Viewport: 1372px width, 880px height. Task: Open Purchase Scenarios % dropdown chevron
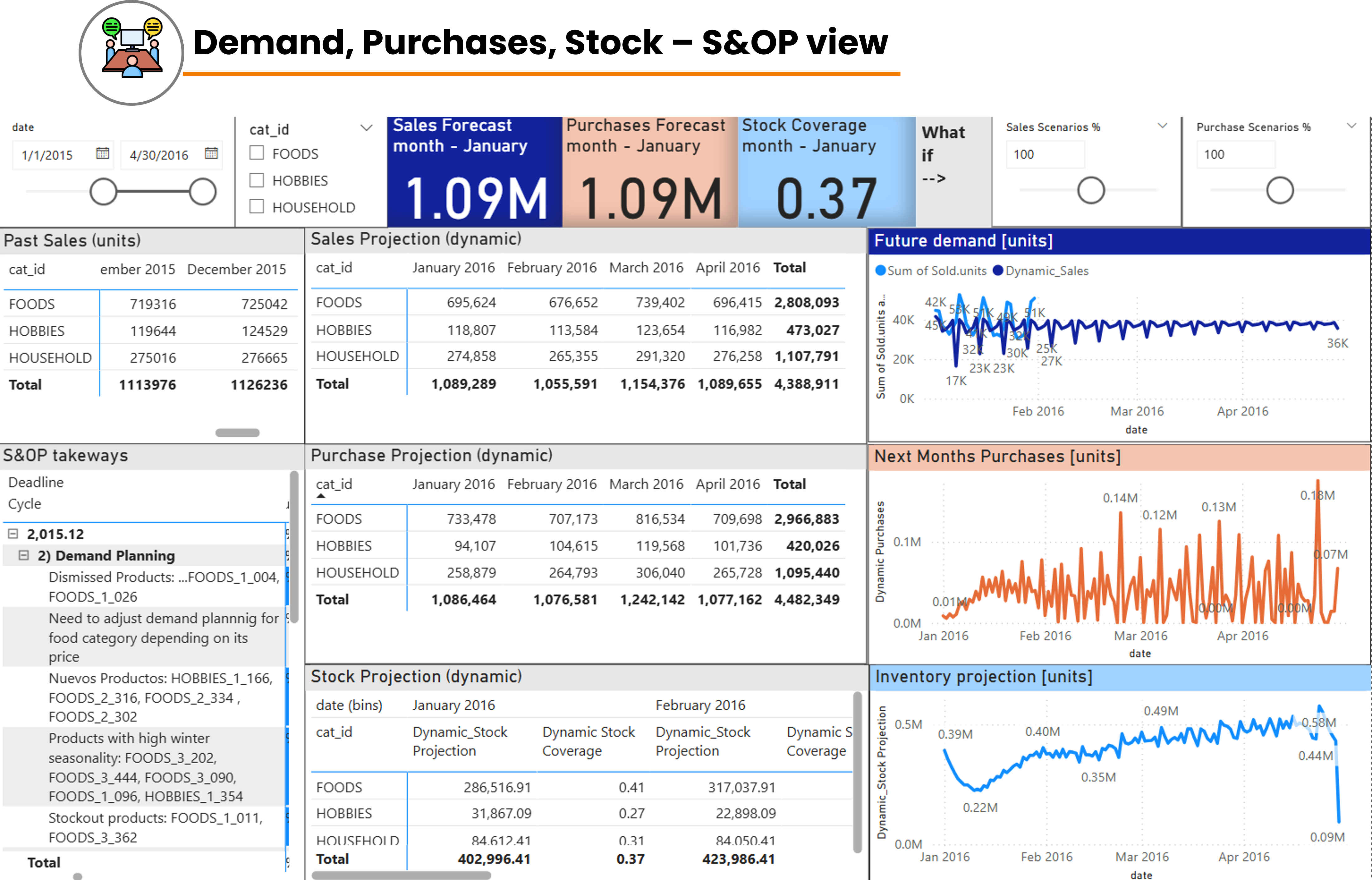click(1351, 126)
